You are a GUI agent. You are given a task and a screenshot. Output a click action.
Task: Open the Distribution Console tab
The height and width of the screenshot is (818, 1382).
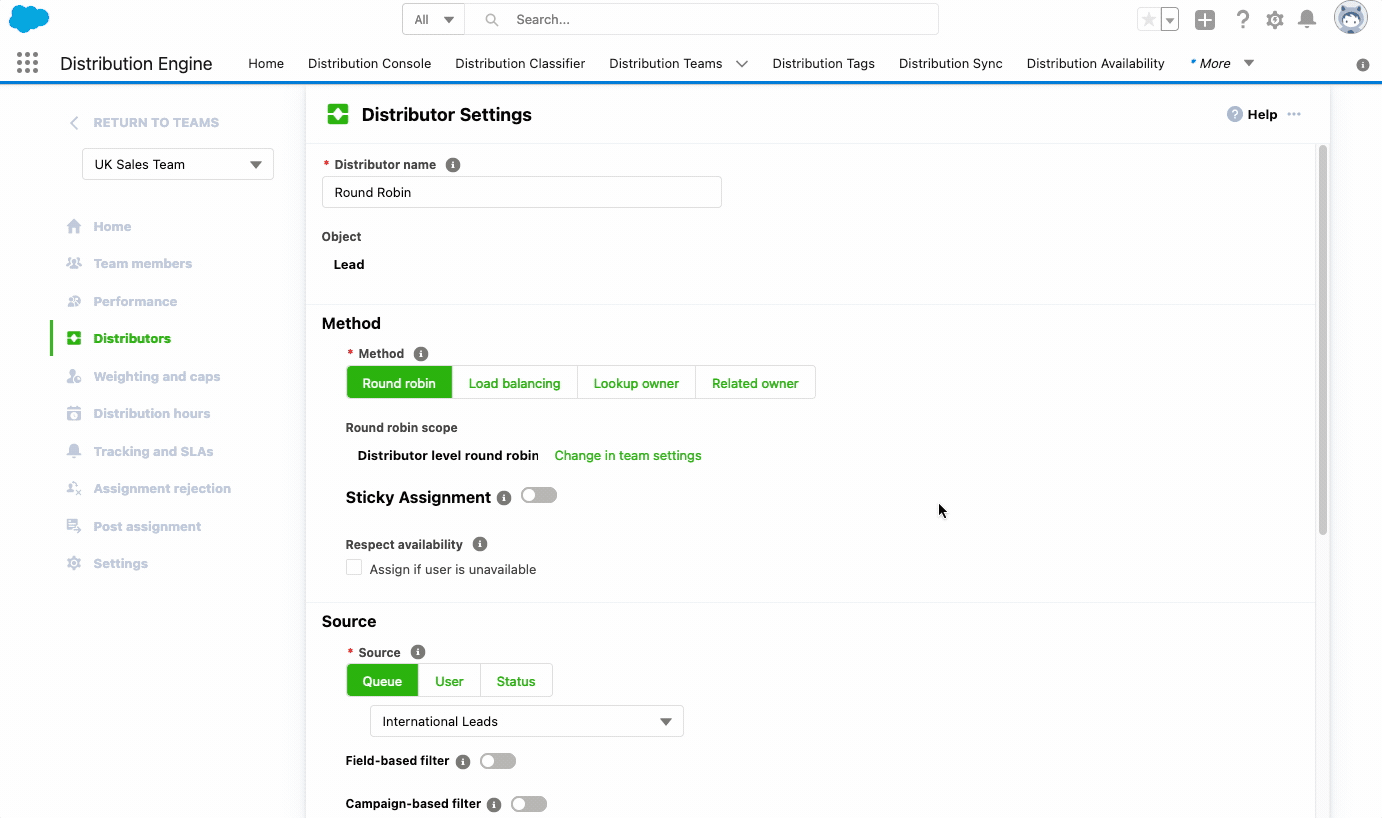pyautogui.click(x=370, y=63)
